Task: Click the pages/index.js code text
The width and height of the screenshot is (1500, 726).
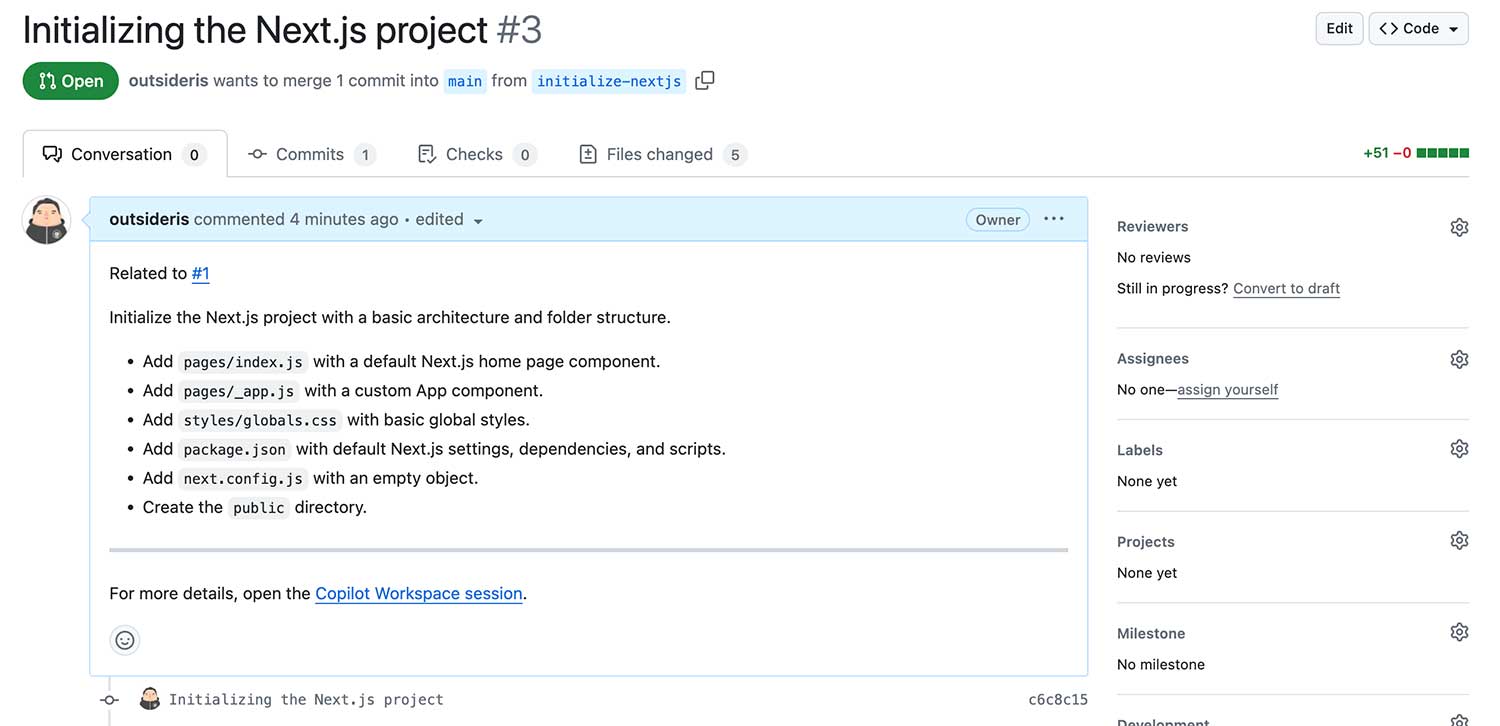Action: click(x=243, y=362)
